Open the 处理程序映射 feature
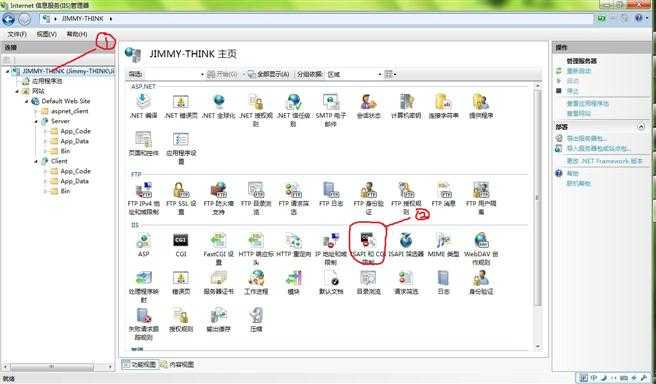The width and height of the screenshot is (656, 384). pos(143,286)
